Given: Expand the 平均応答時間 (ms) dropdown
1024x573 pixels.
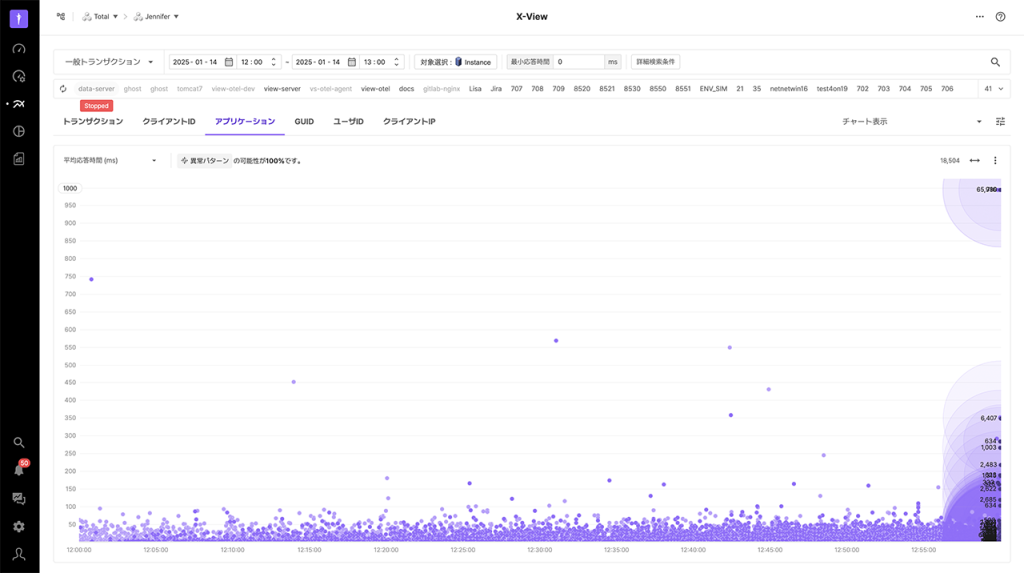Looking at the screenshot, I should click(x=110, y=161).
